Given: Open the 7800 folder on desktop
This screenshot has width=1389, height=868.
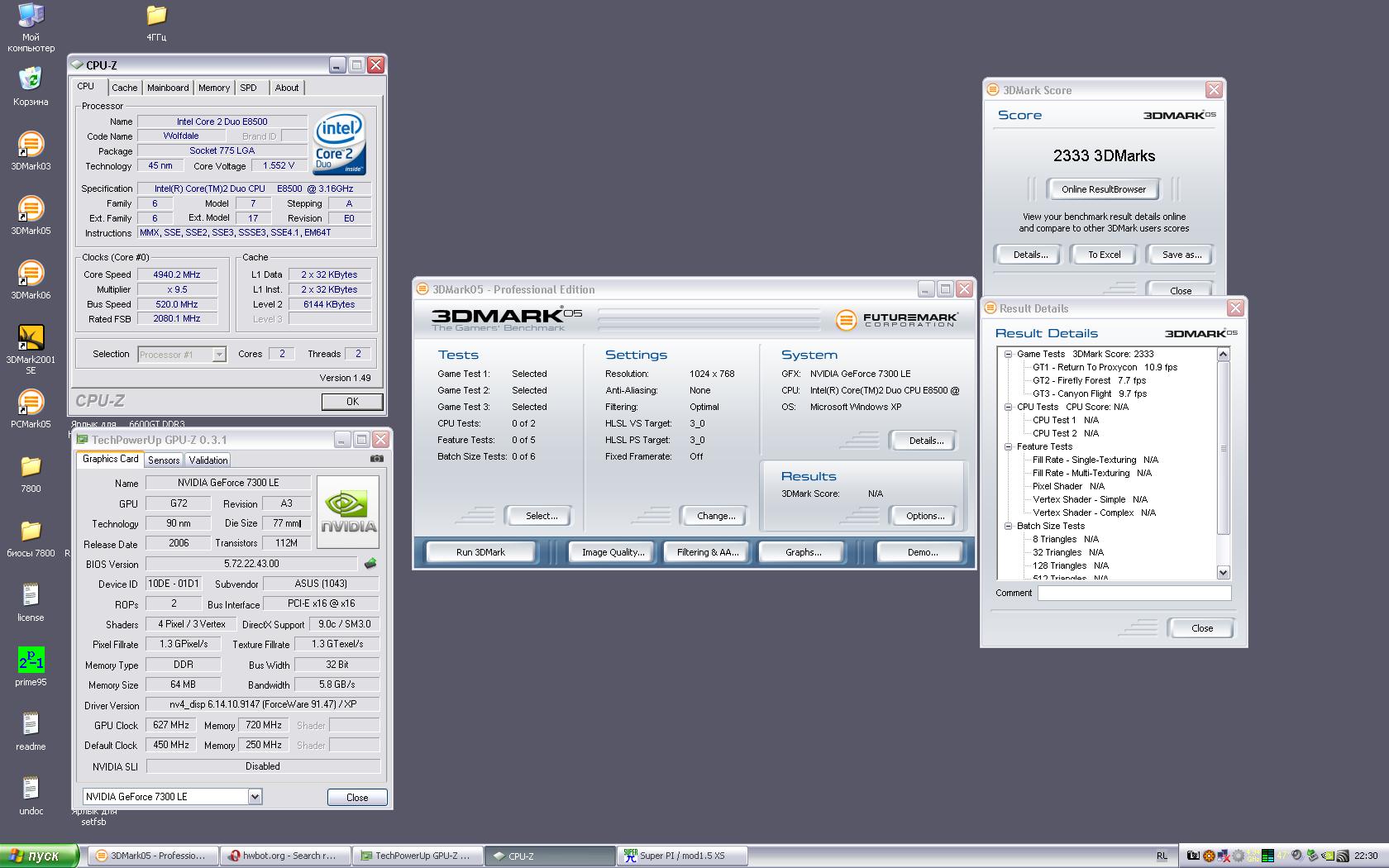Looking at the screenshot, I should pyautogui.click(x=31, y=473).
